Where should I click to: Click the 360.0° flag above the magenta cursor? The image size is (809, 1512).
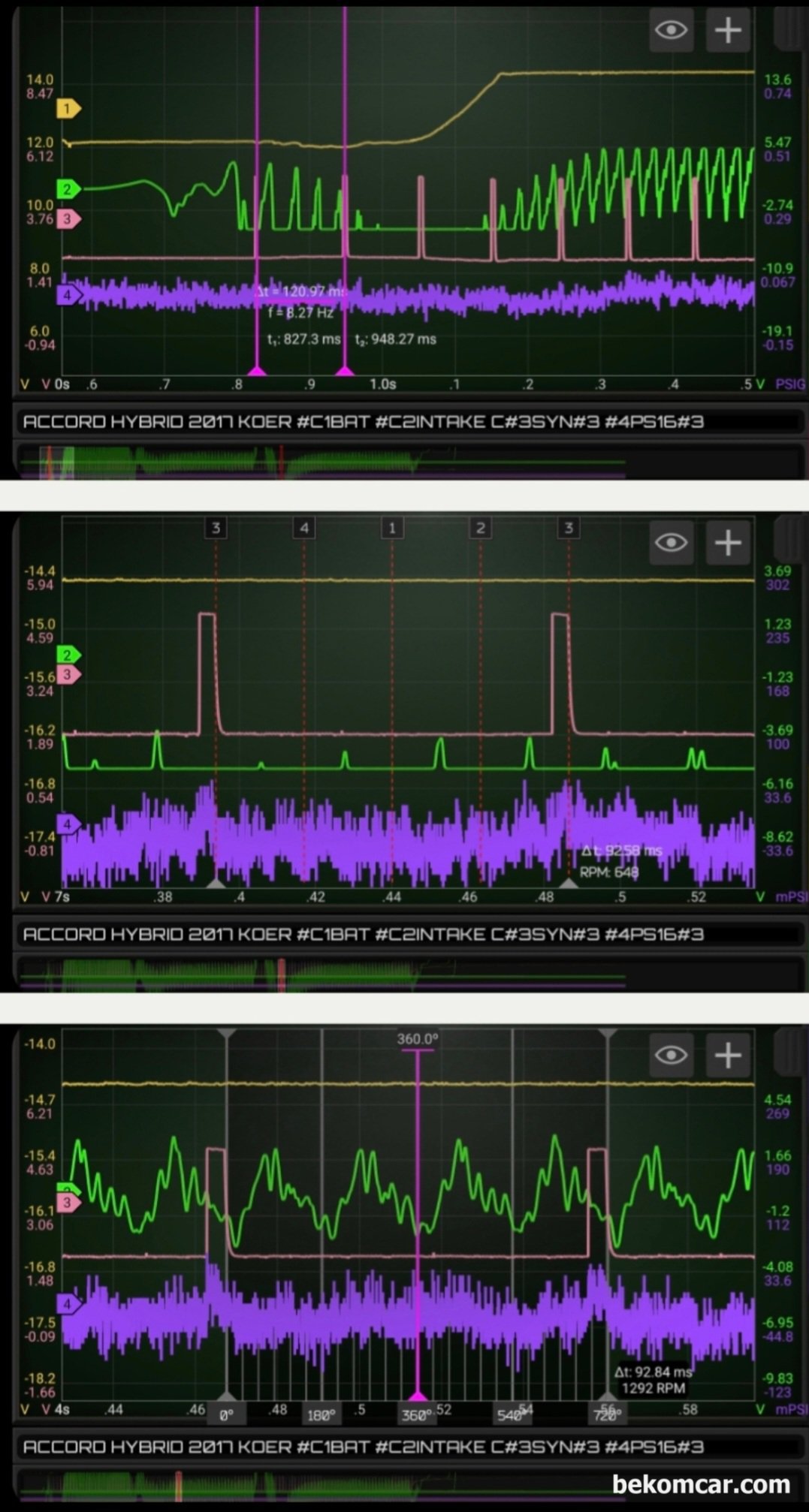click(x=417, y=1039)
